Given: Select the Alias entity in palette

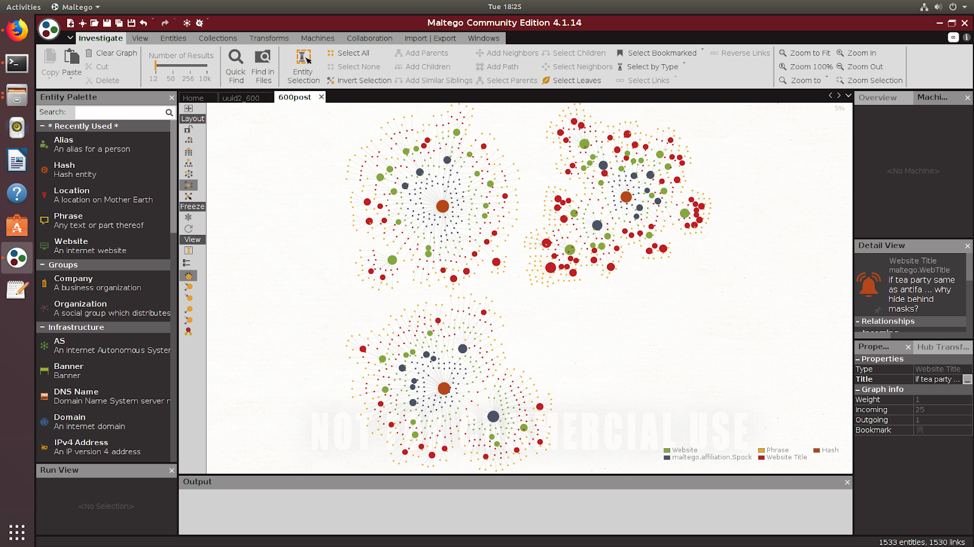Looking at the screenshot, I should (x=104, y=145).
